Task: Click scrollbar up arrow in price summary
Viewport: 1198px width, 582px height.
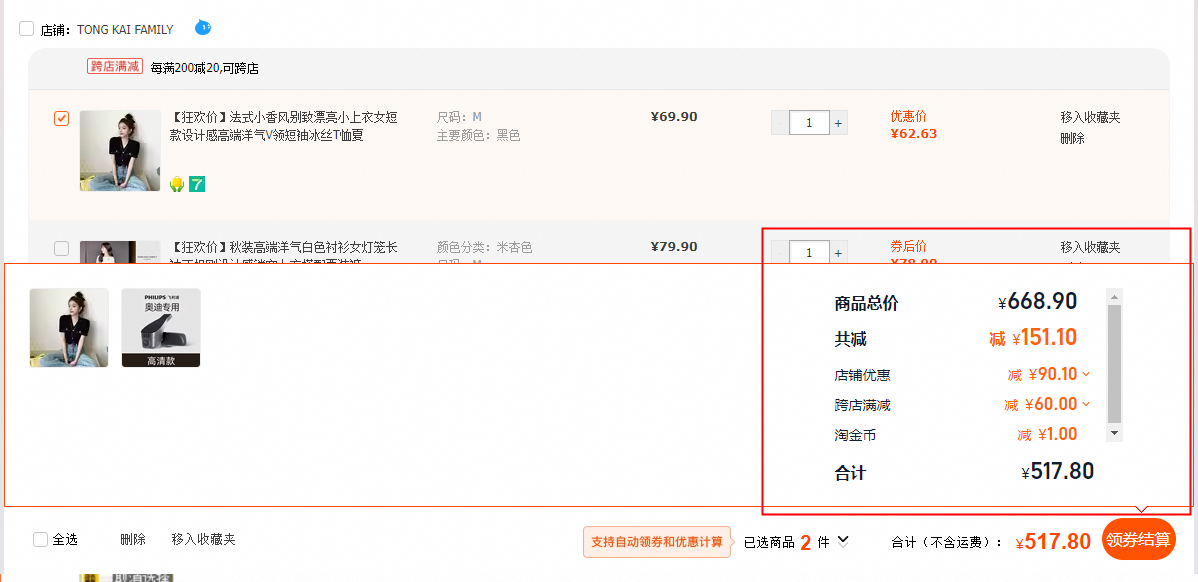Action: pyautogui.click(x=1114, y=297)
